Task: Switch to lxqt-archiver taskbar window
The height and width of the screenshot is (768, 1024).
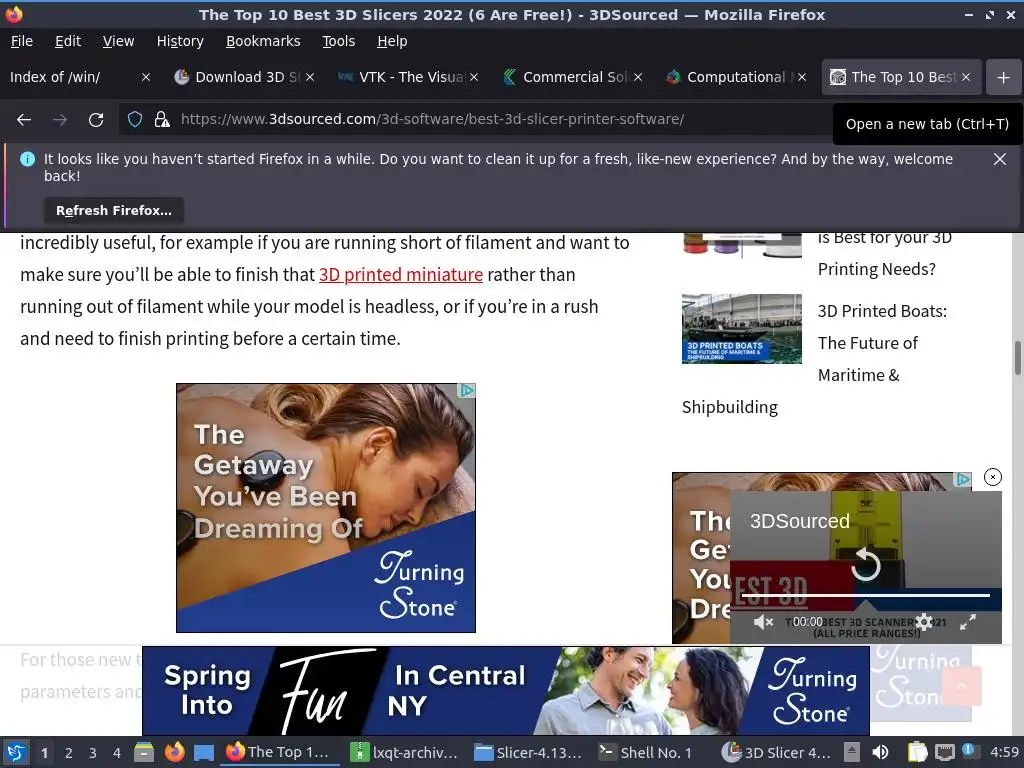Action: click(x=405, y=753)
